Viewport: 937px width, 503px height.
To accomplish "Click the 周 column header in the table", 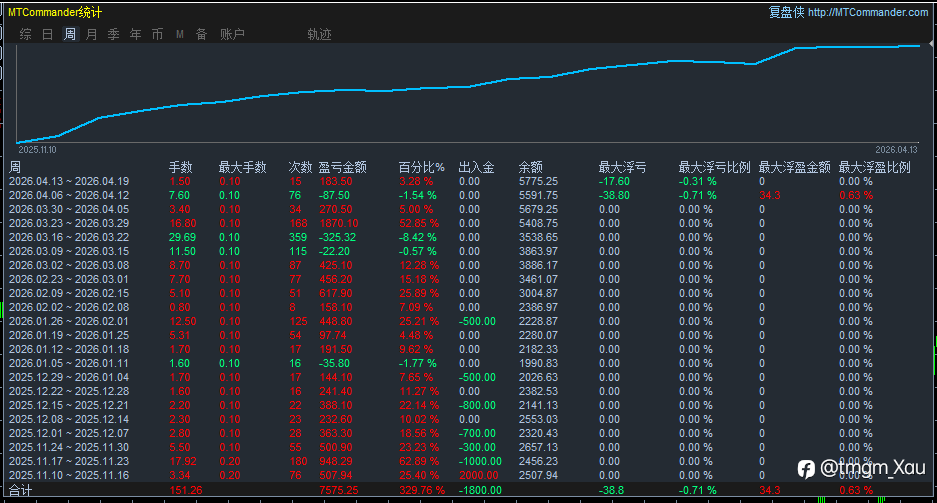I will click(15, 167).
